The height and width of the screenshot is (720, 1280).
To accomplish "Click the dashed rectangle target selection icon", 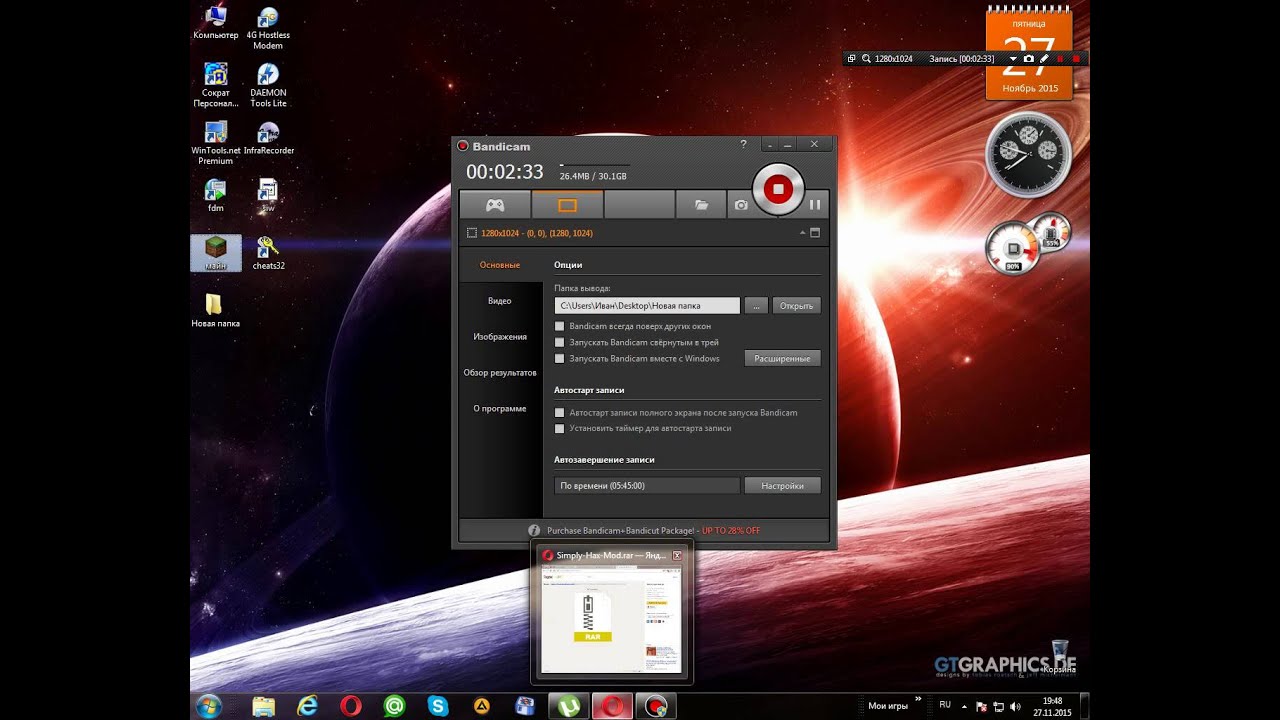I will tap(472, 233).
